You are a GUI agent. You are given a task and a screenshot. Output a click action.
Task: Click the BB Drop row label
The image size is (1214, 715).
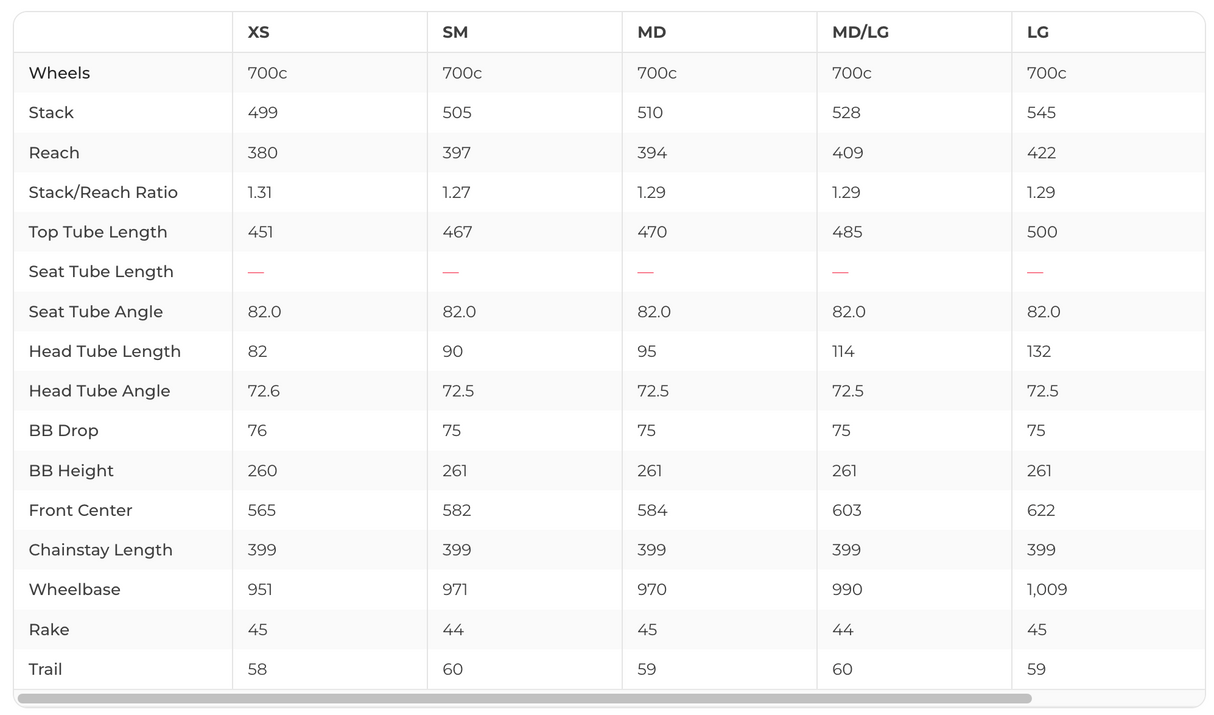tap(64, 431)
